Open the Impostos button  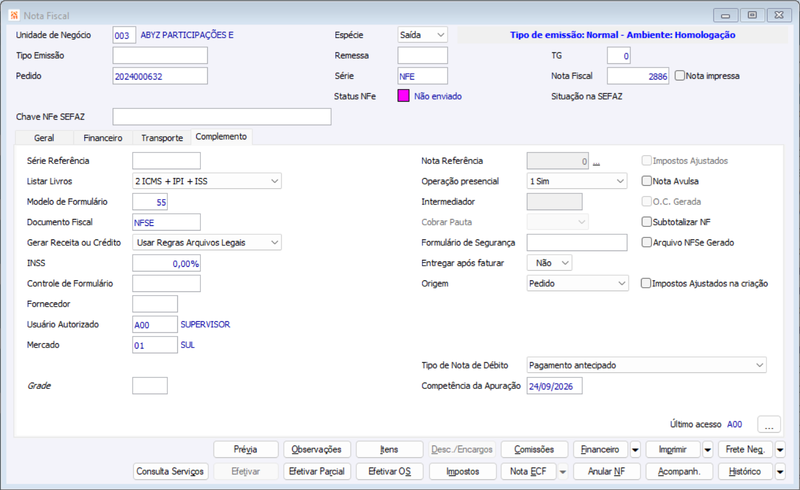coord(463,472)
